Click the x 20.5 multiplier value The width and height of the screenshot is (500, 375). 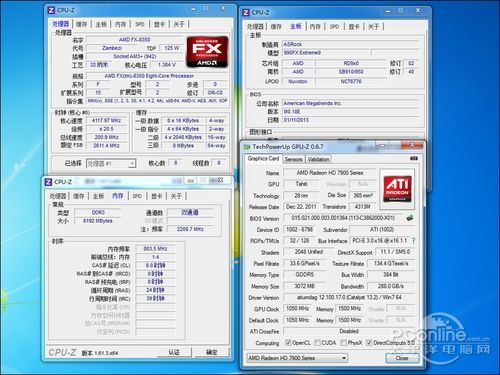coord(107,129)
